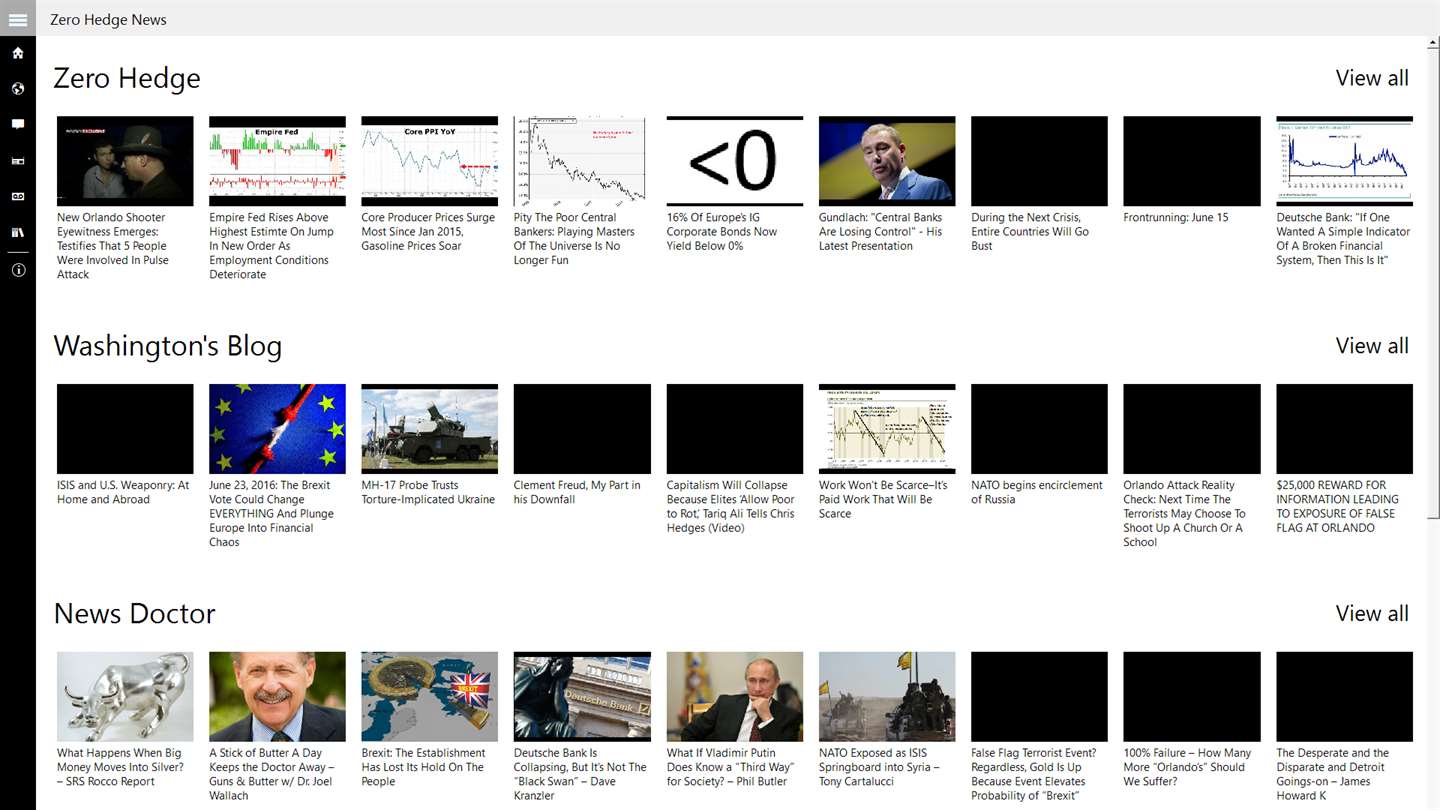Open the NATO Exposed tank photo thumbnail
Viewport: 1440px width, 810px height.
pyautogui.click(x=887, y=697)
